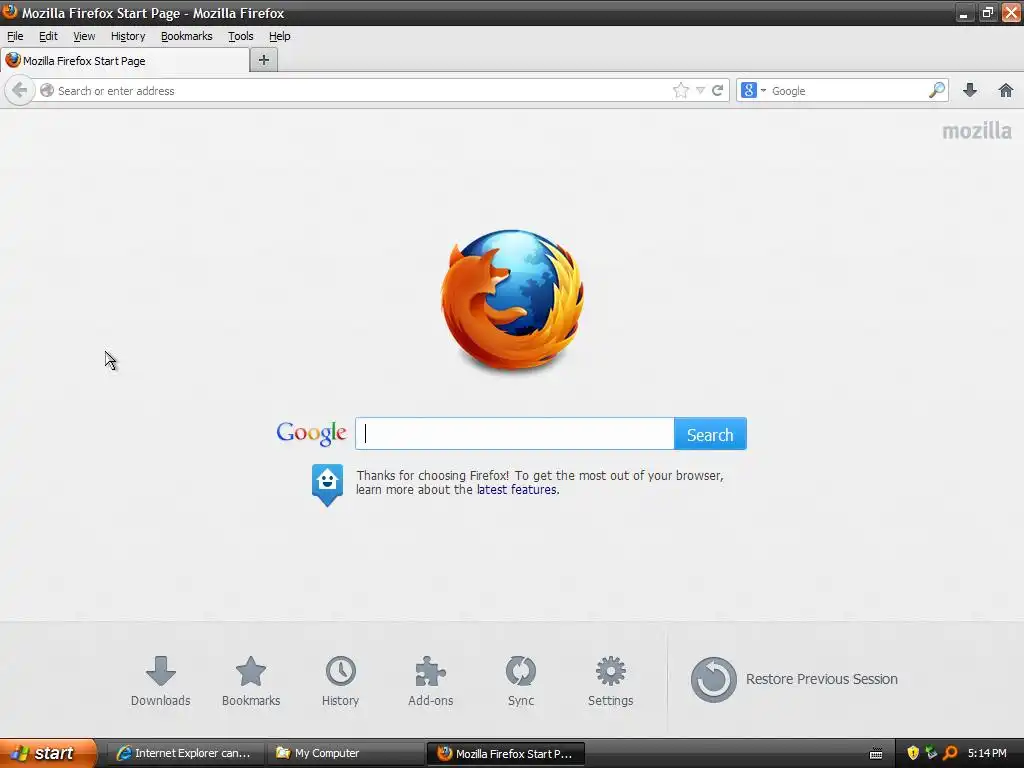1024x768 pixels.
Task: Focus the start page Google search field
Action: [515, 434]
